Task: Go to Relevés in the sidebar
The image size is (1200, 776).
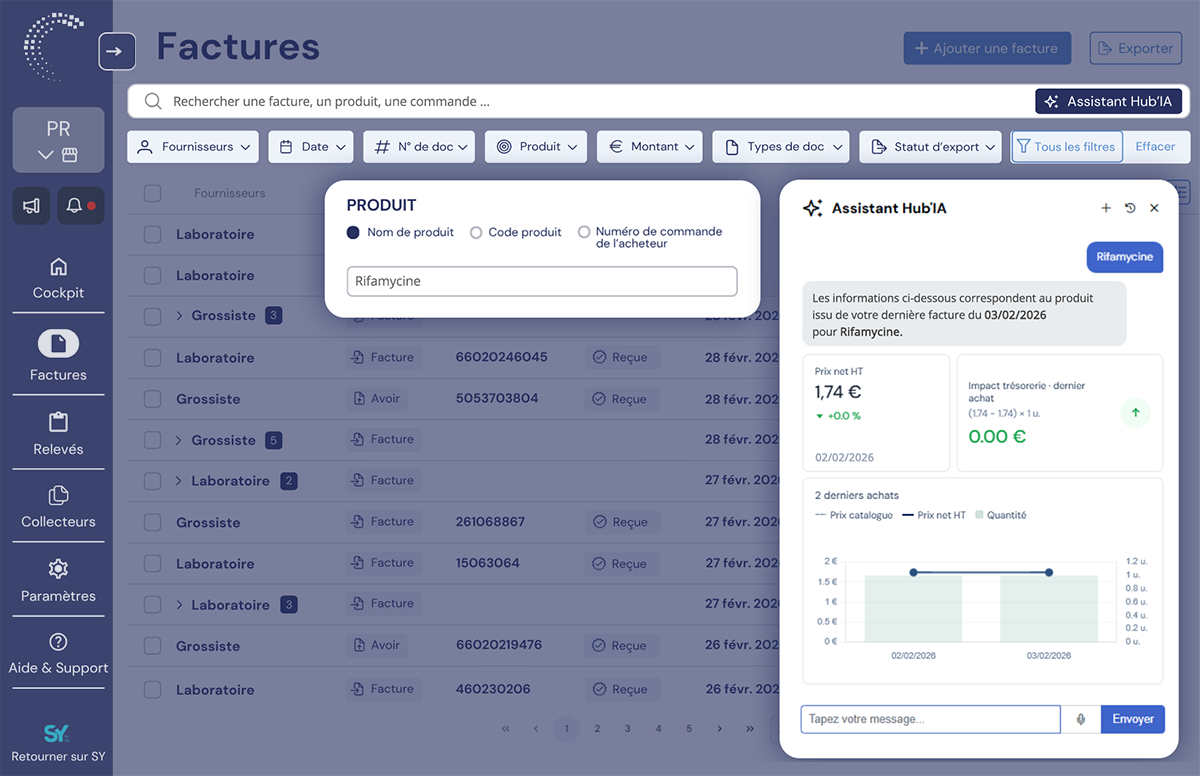Action: [58, 434]
